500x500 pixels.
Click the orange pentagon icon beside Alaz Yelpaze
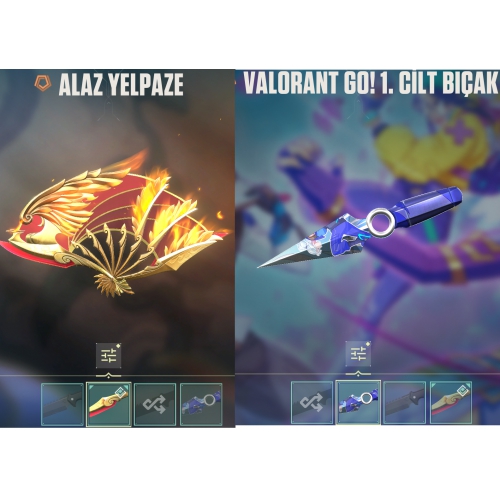(43, 84)
